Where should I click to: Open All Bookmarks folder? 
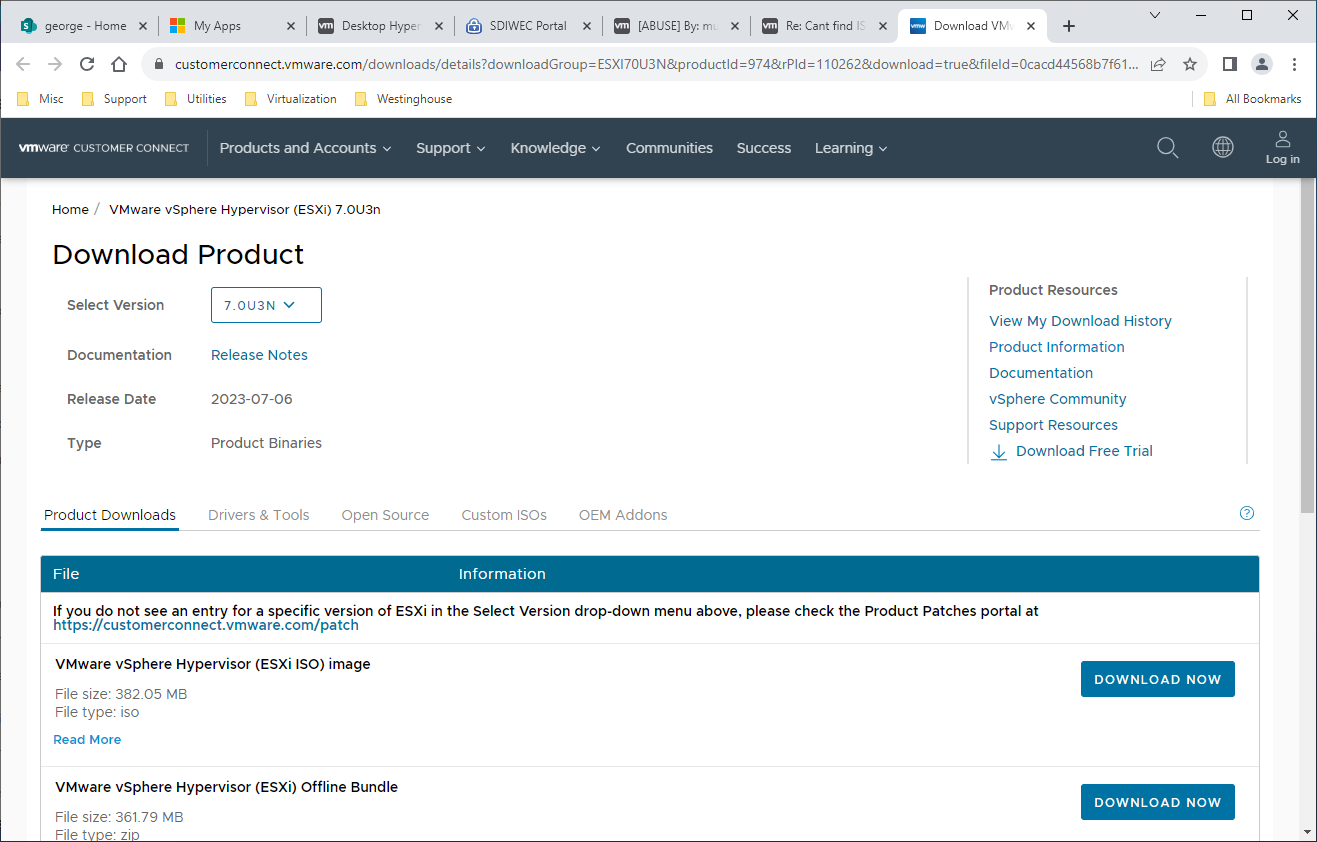tap(1252, 99)
